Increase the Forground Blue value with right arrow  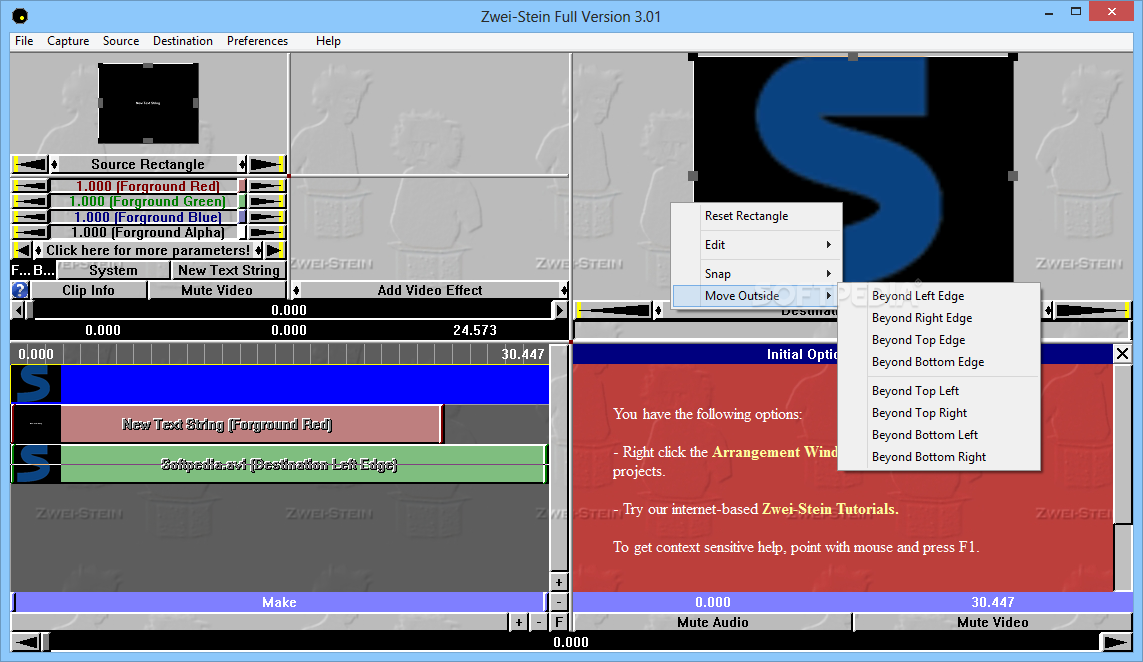click(x=267, y=217)
